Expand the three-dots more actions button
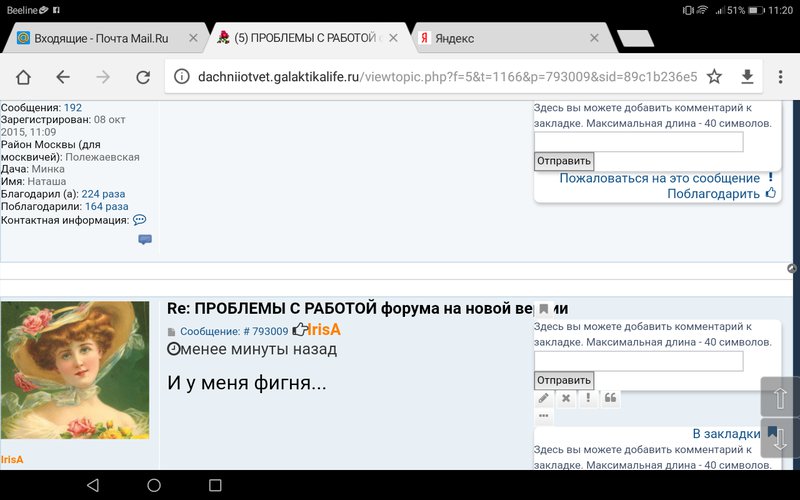800x500 pixels. (544, 416)
